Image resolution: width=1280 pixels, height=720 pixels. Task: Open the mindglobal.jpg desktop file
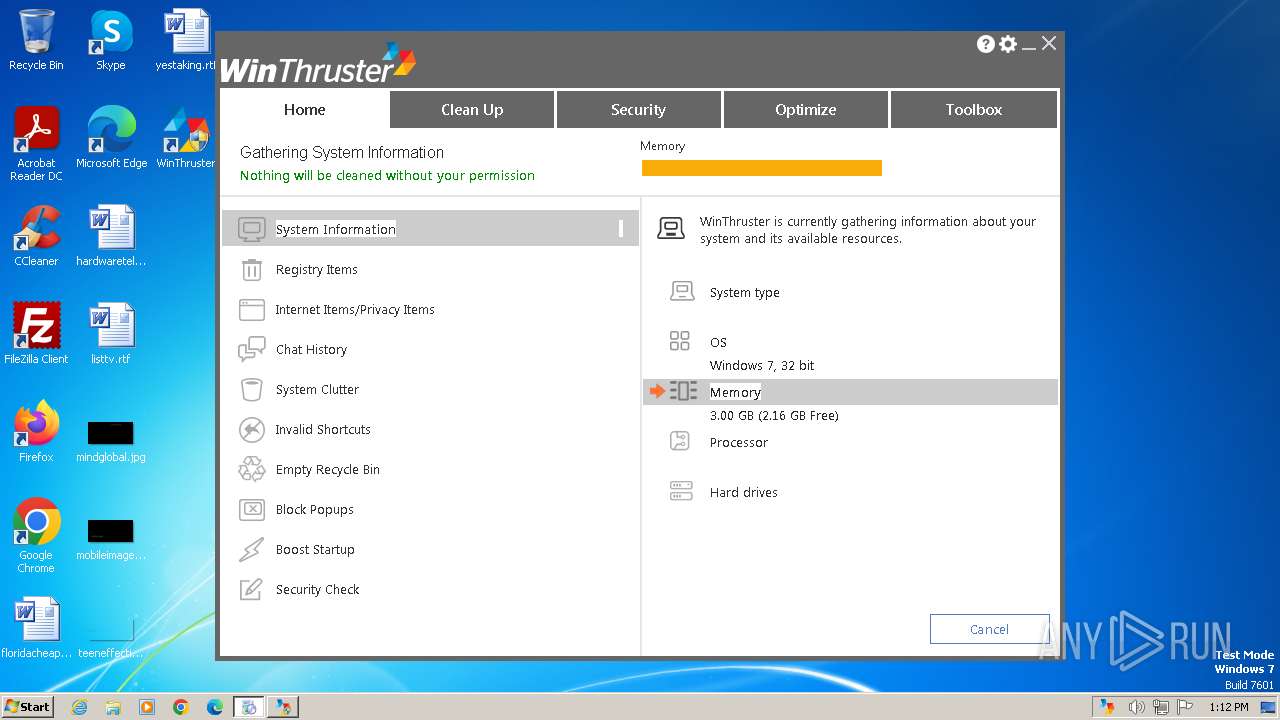(x=111, y=441)
